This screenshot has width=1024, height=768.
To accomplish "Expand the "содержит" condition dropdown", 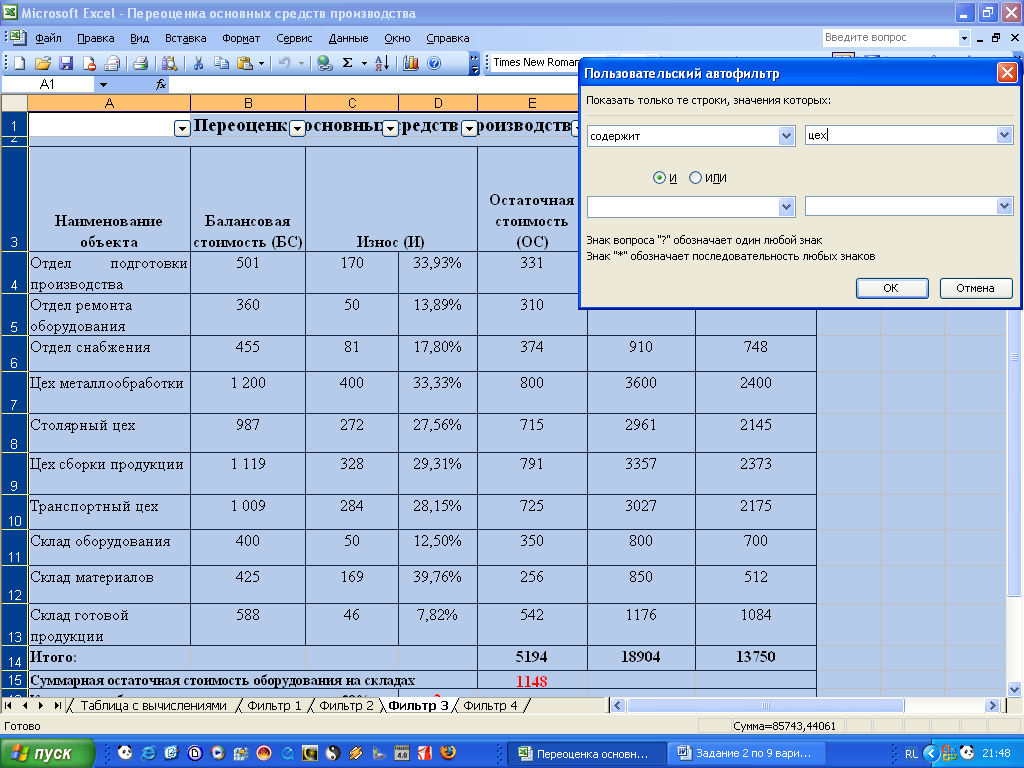I will click(786, 135).
